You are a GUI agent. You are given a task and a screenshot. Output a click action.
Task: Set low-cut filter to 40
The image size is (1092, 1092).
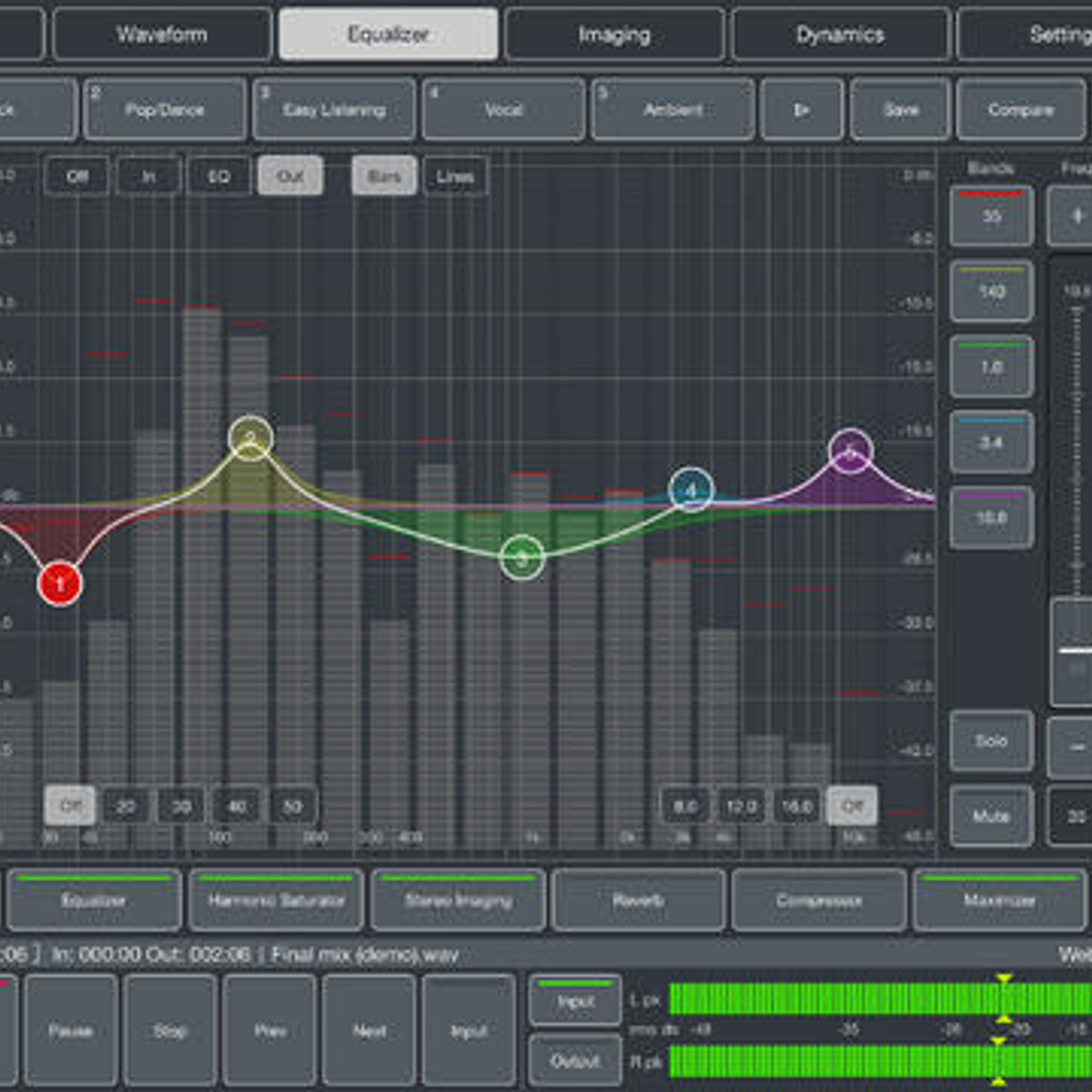click(x=237, y=805)
